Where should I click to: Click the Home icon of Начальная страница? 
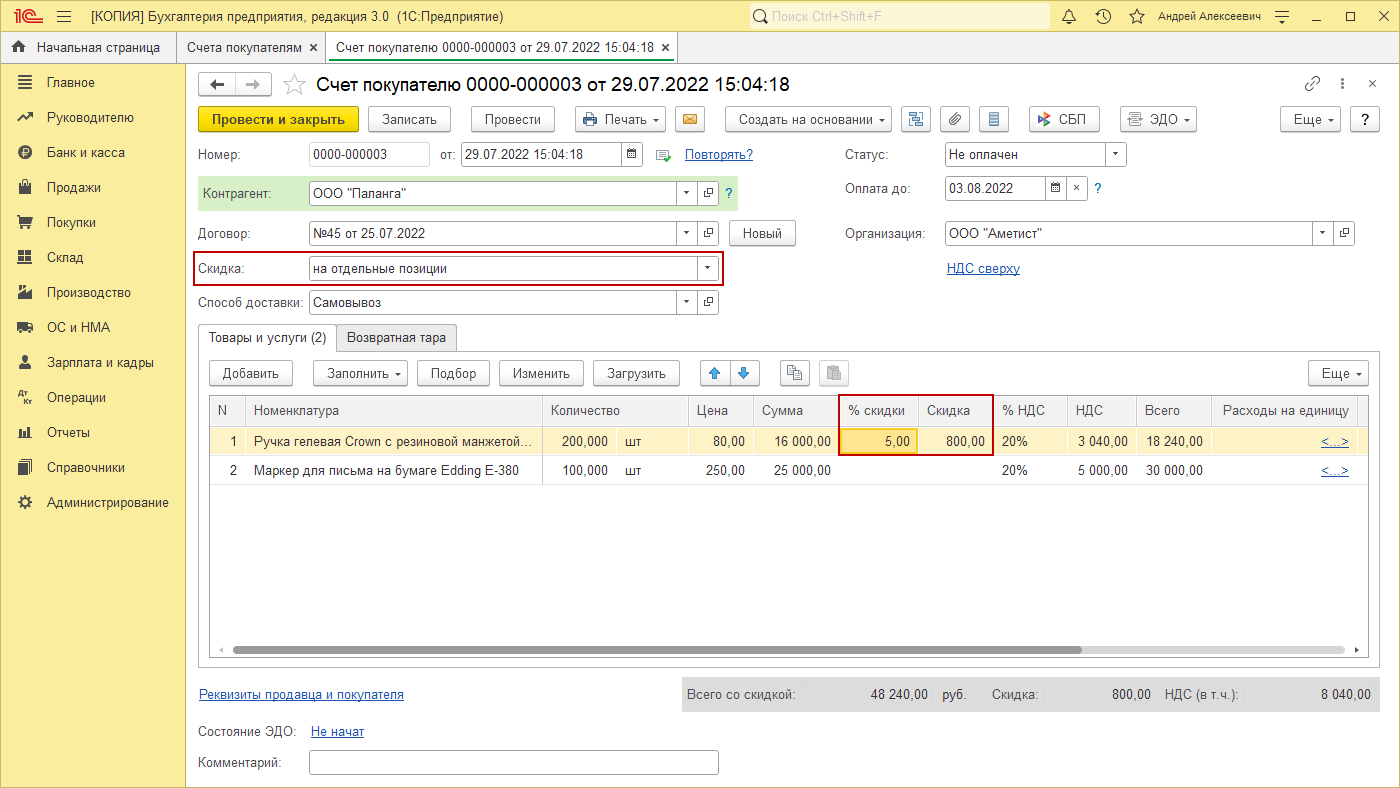(x=18, y=47)
